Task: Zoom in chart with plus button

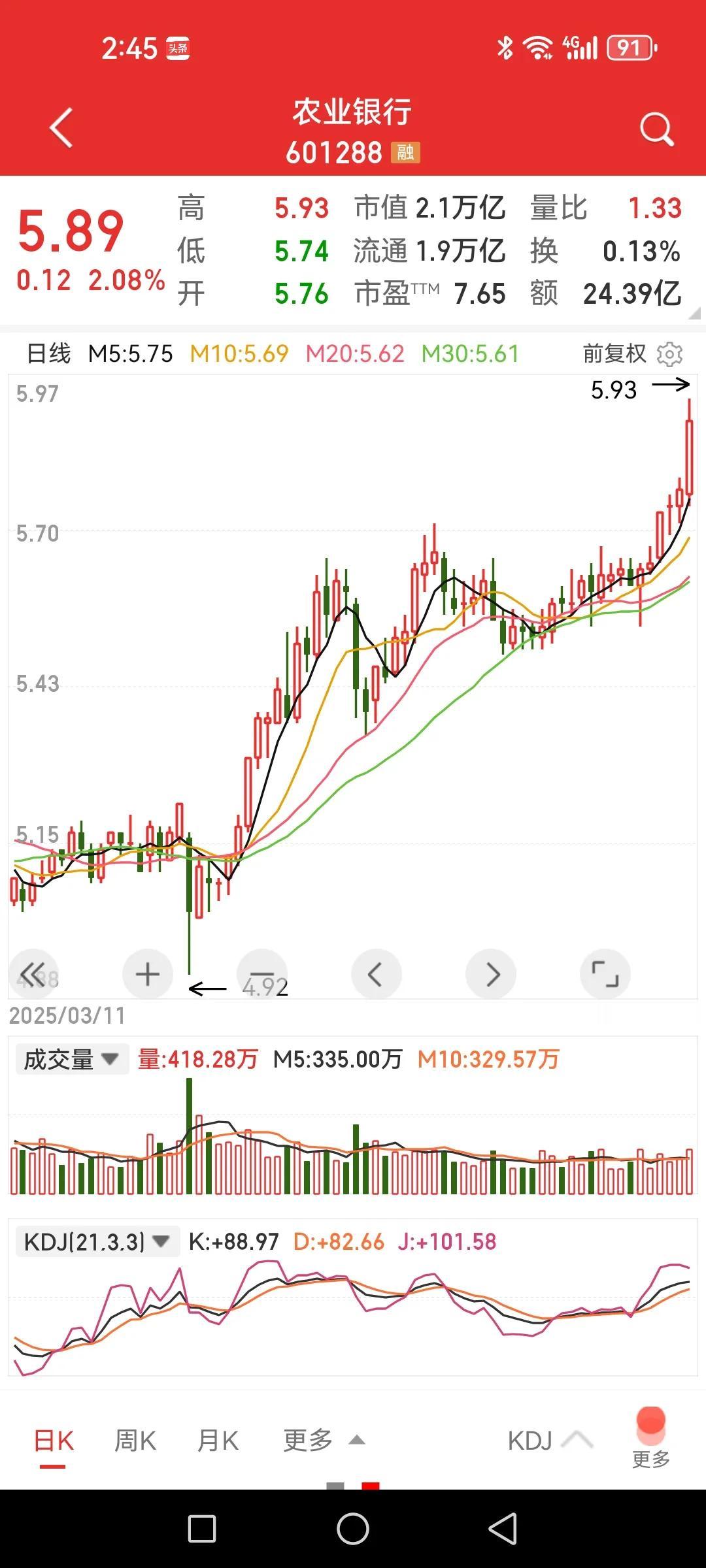Action: click(148, 974)
